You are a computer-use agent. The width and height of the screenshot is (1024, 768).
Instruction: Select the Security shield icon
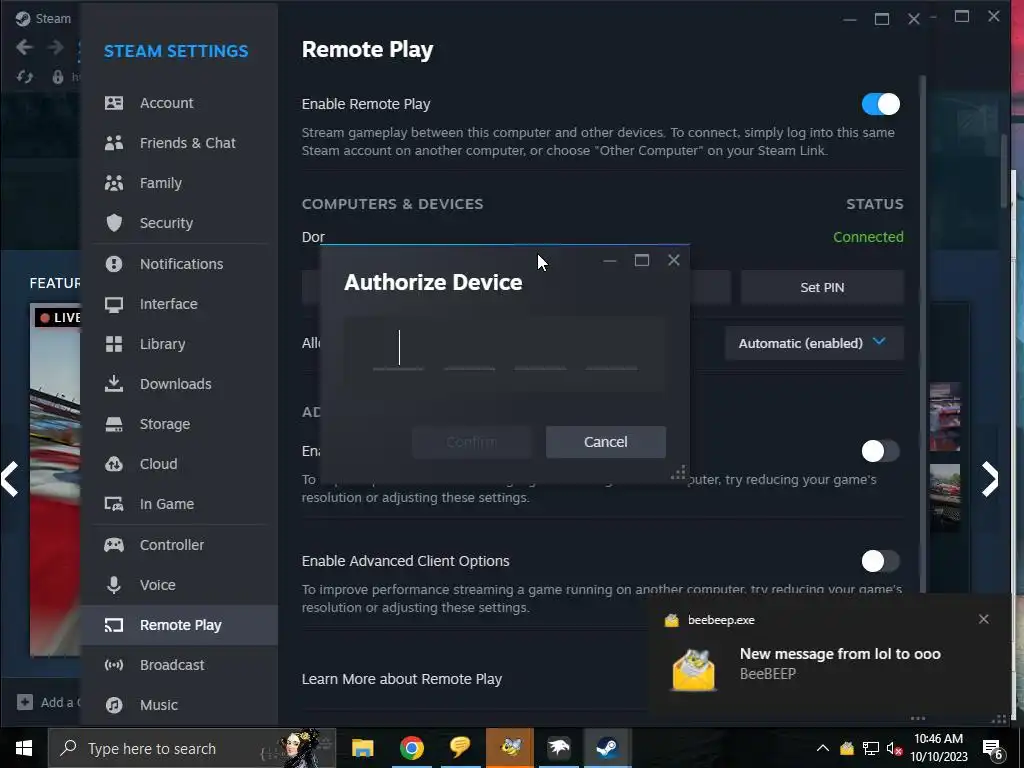(114, 223)
